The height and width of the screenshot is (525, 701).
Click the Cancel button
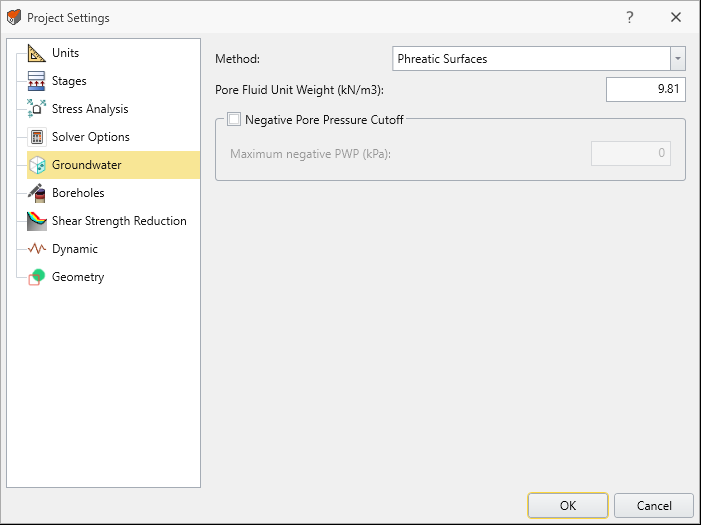point(654,505)
